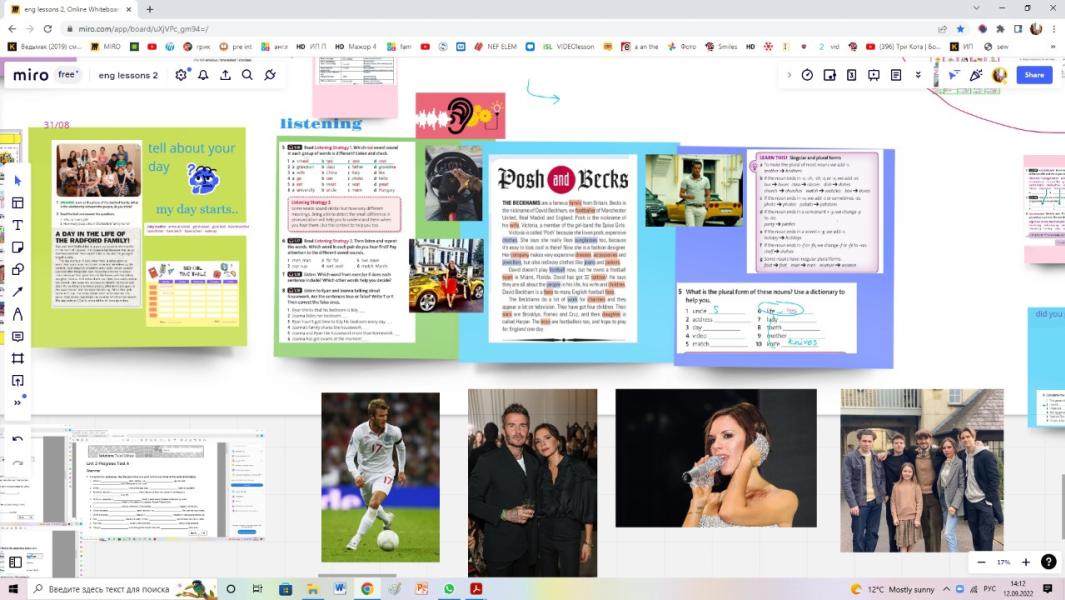The image size is (1065, 600).
Task: Open the Windows Start menu
Action: (12, 588)
